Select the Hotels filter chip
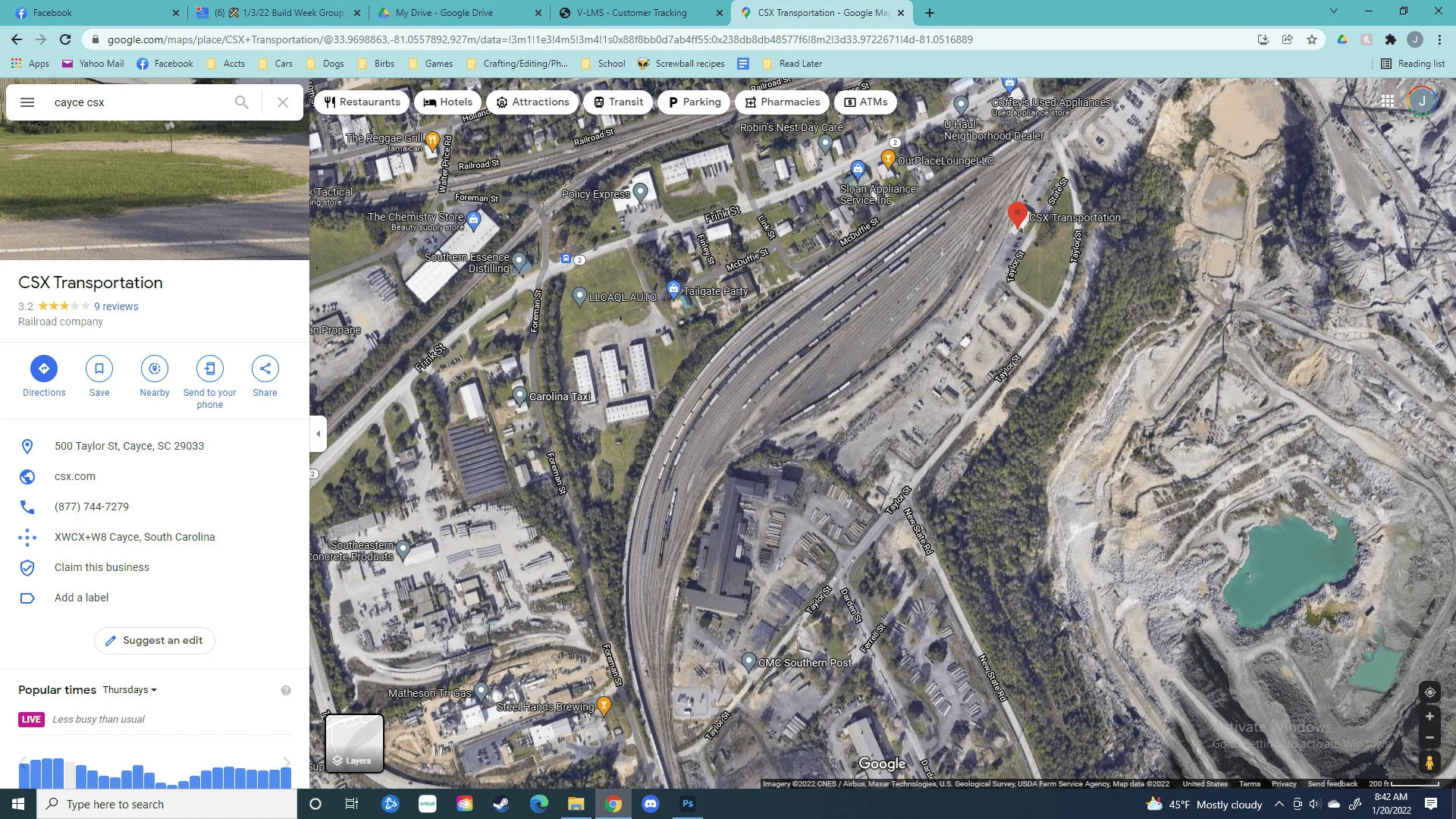The width and height of the screenshot is (1456, 819). (x=448, y=102)
